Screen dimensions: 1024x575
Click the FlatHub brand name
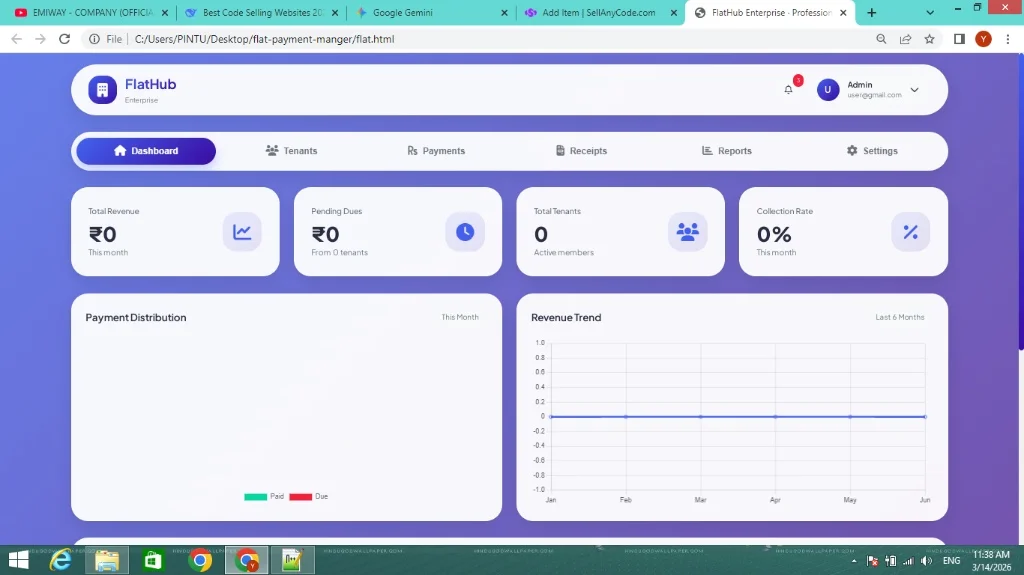(150, 84)
